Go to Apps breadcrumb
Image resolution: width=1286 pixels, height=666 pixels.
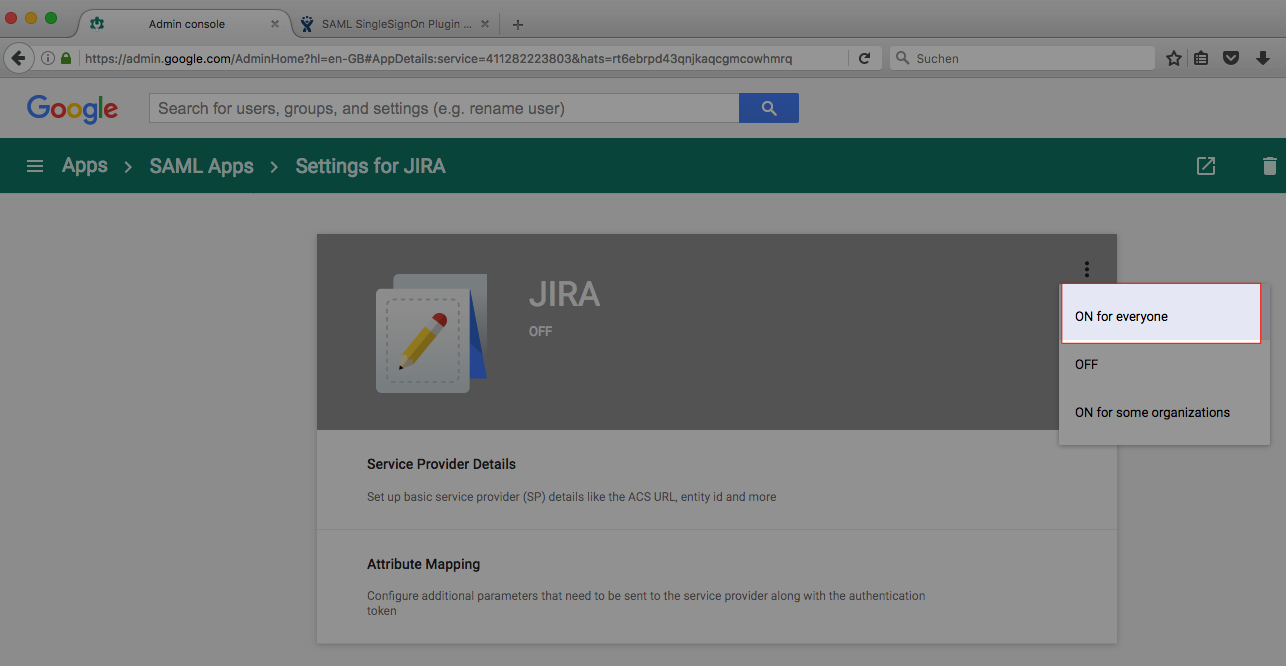pos(84,166)
